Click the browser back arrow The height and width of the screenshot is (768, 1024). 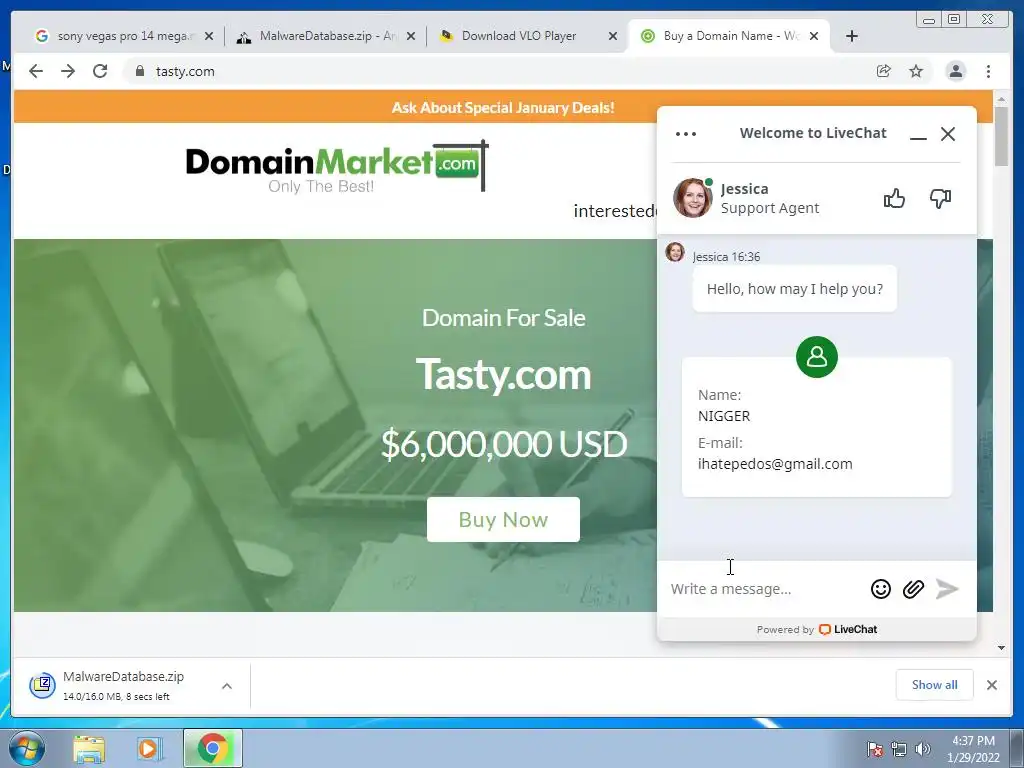36,71
